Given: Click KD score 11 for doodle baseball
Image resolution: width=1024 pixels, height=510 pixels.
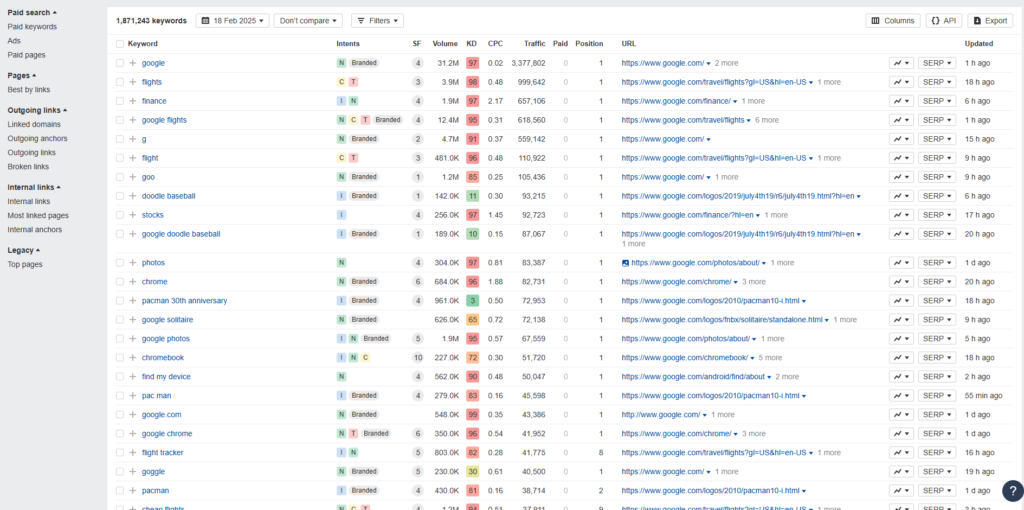Looking at the screenshot, I should click(472, 196).
